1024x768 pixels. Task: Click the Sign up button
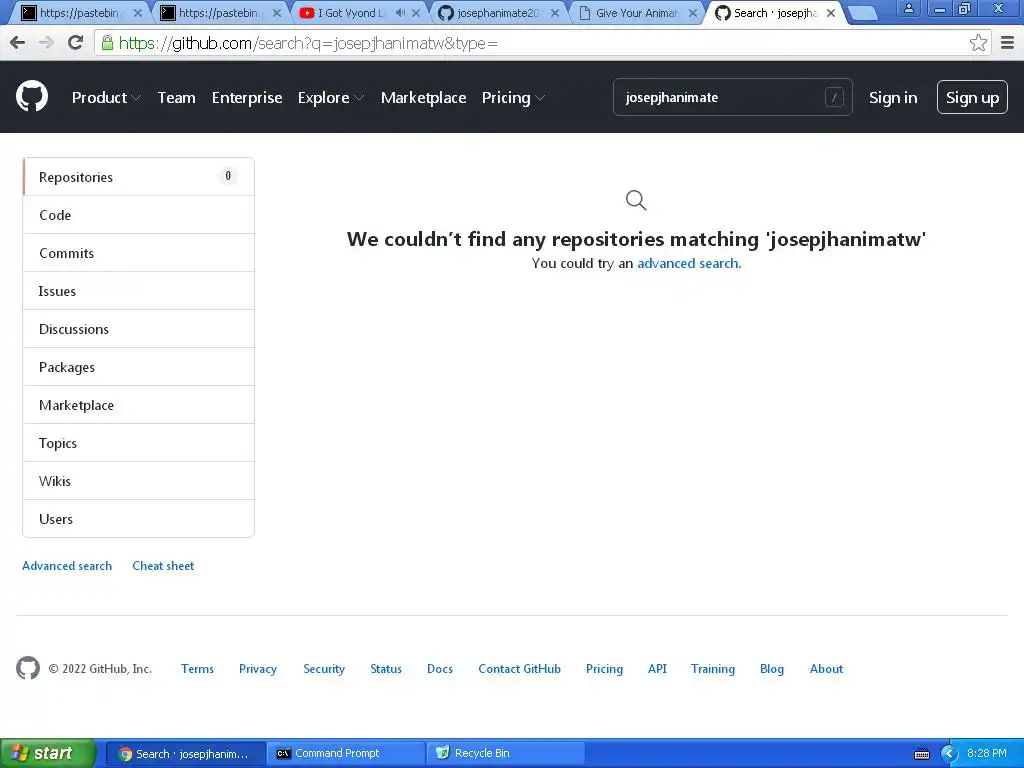(x=972, y=97)
